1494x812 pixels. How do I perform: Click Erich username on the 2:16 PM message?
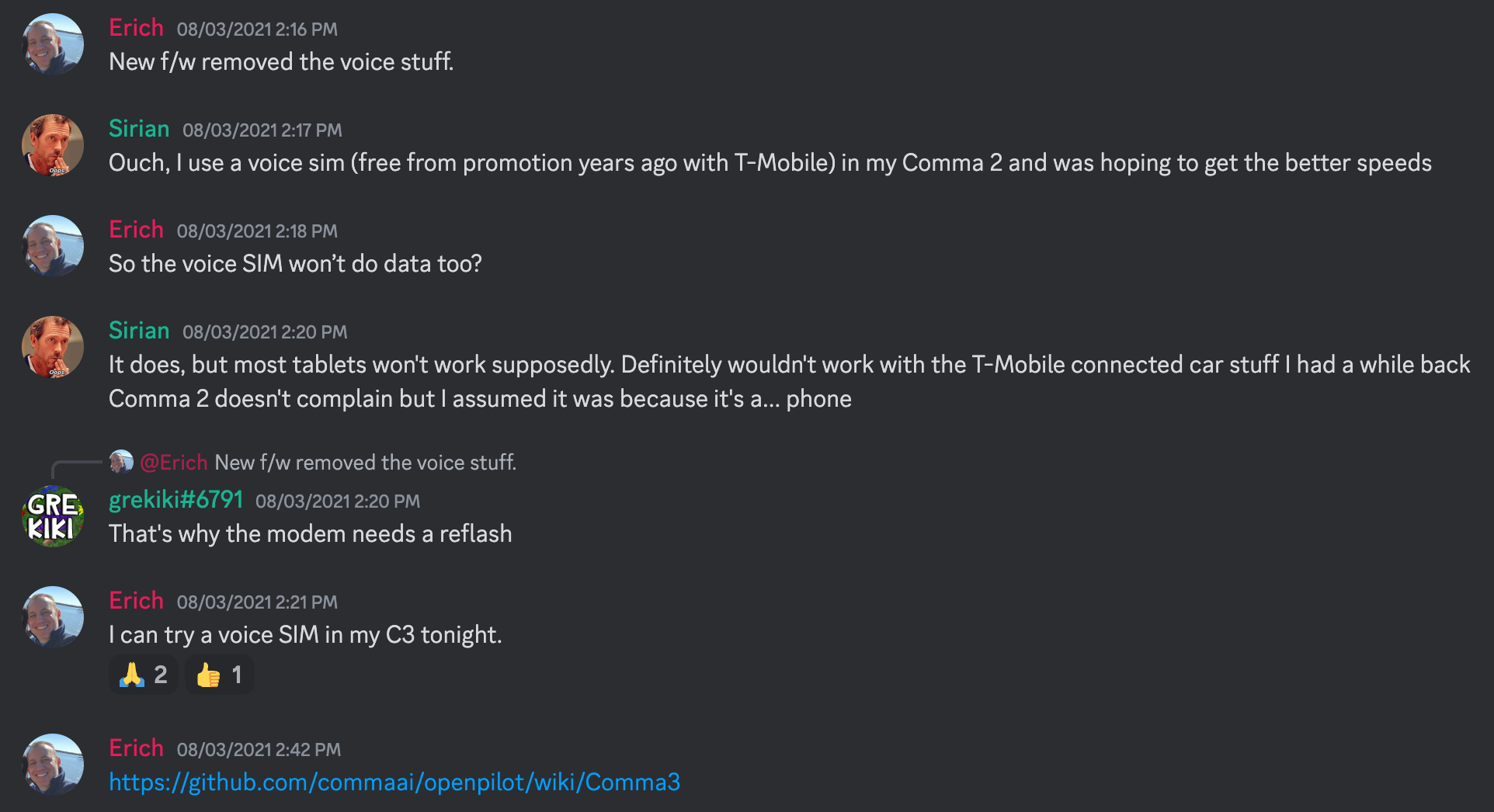click(136, 27)
